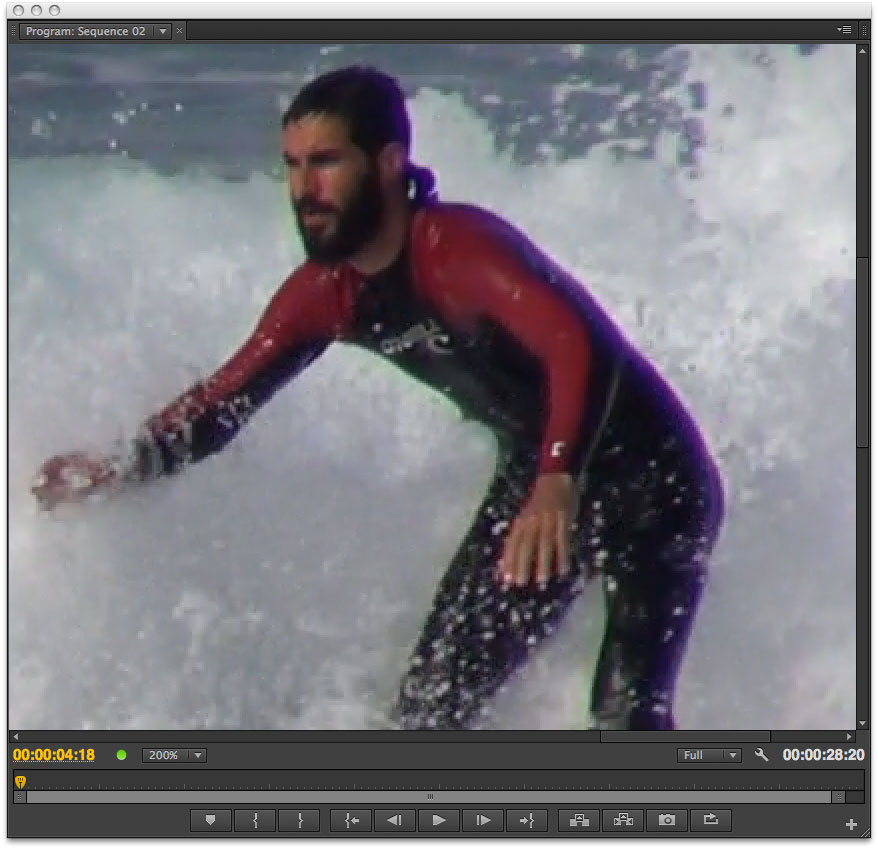This screenshot has width=878, height=849.
Task: Click the Lift button
Action: (x=579, y=820)
